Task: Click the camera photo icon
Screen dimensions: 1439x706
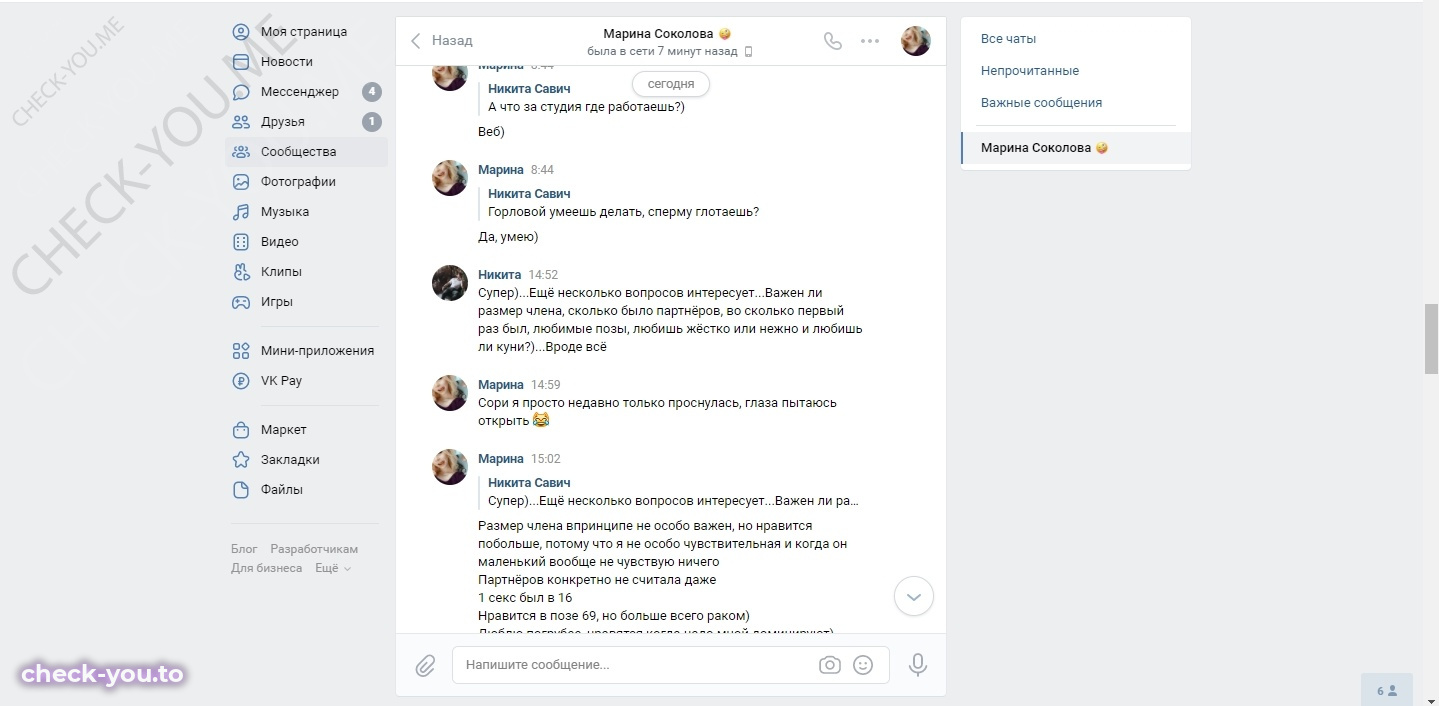Action: pyautogui.click(x=829, y=665)
